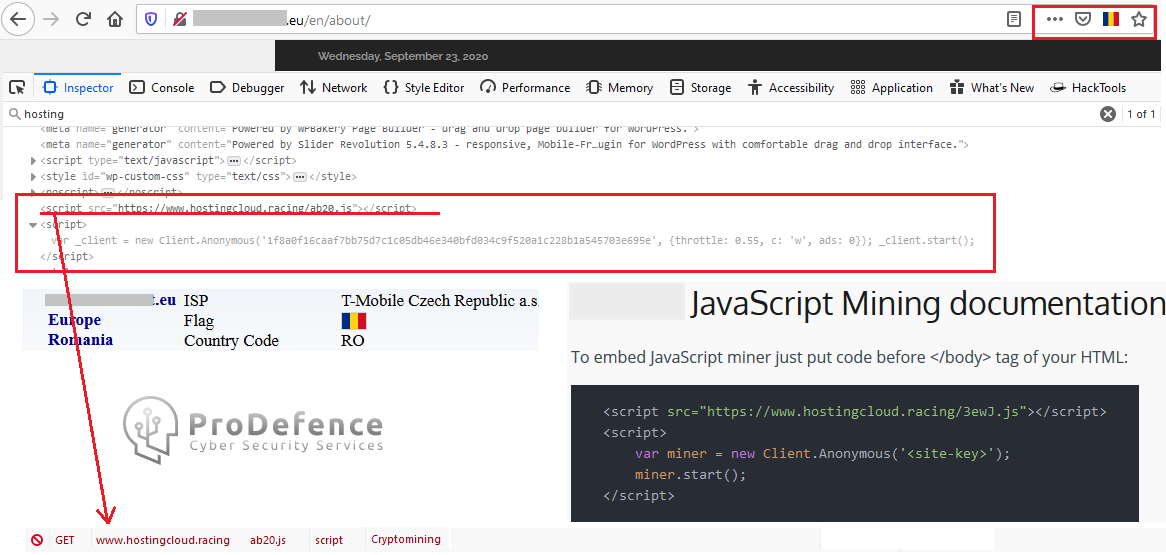Click the Romanian flag in the Flag row

[x=354, y=321]
